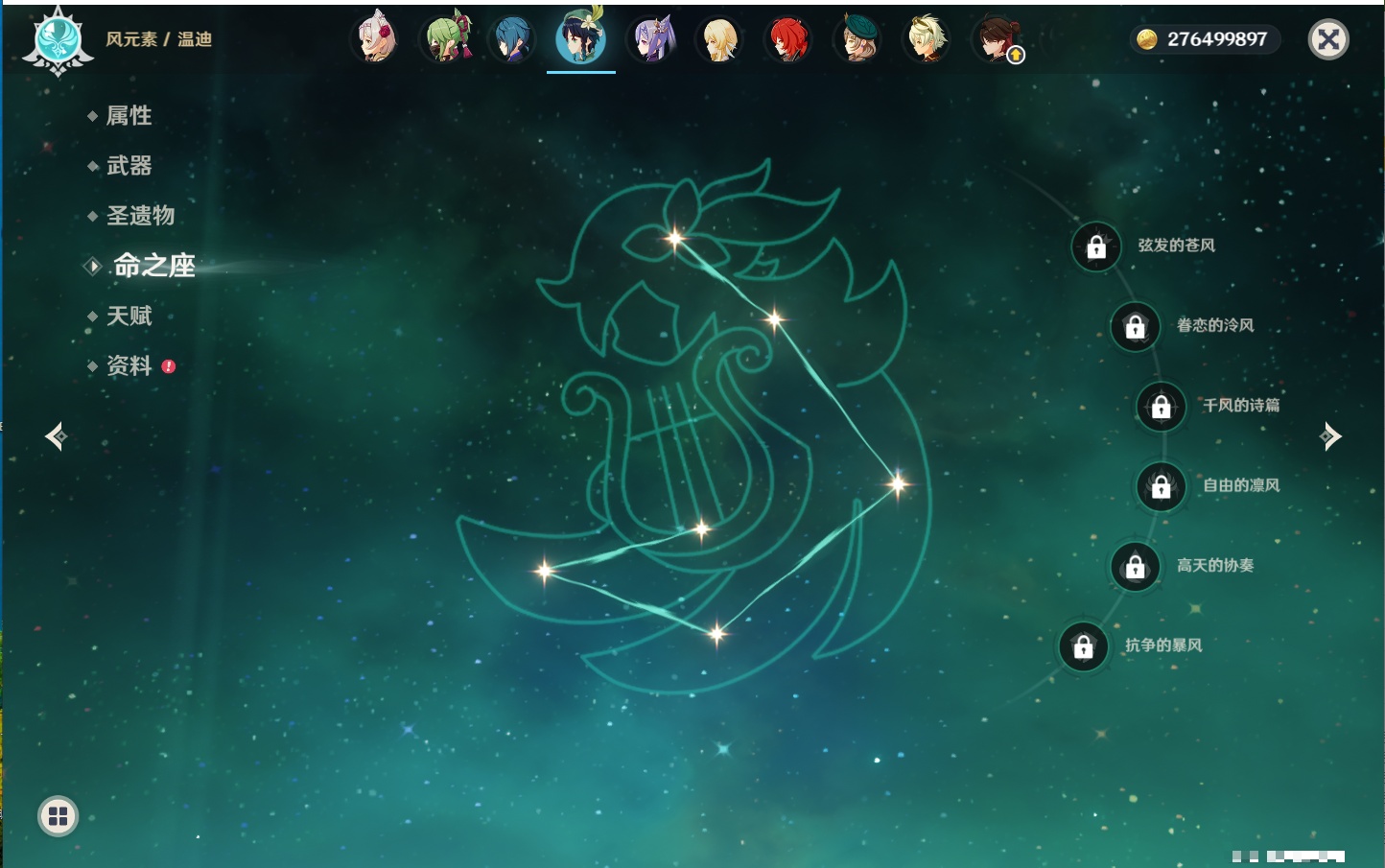The height and width of the screenshot is (868, 1385).
Task: Select red-haired Diluc's portrait
Action: (788, 39)
